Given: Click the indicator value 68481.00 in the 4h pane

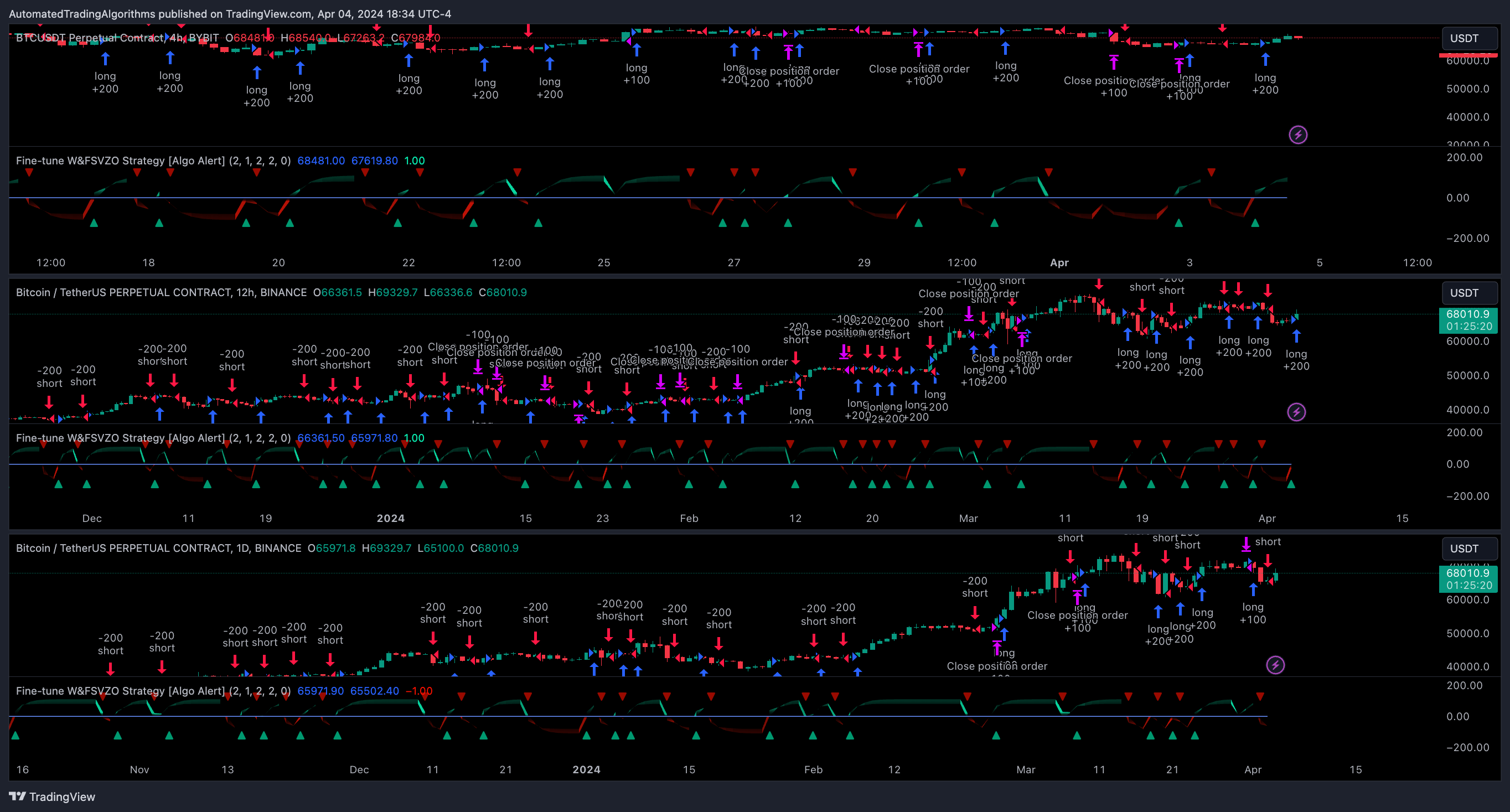Looking at the screenshot, I should point(320,161).
